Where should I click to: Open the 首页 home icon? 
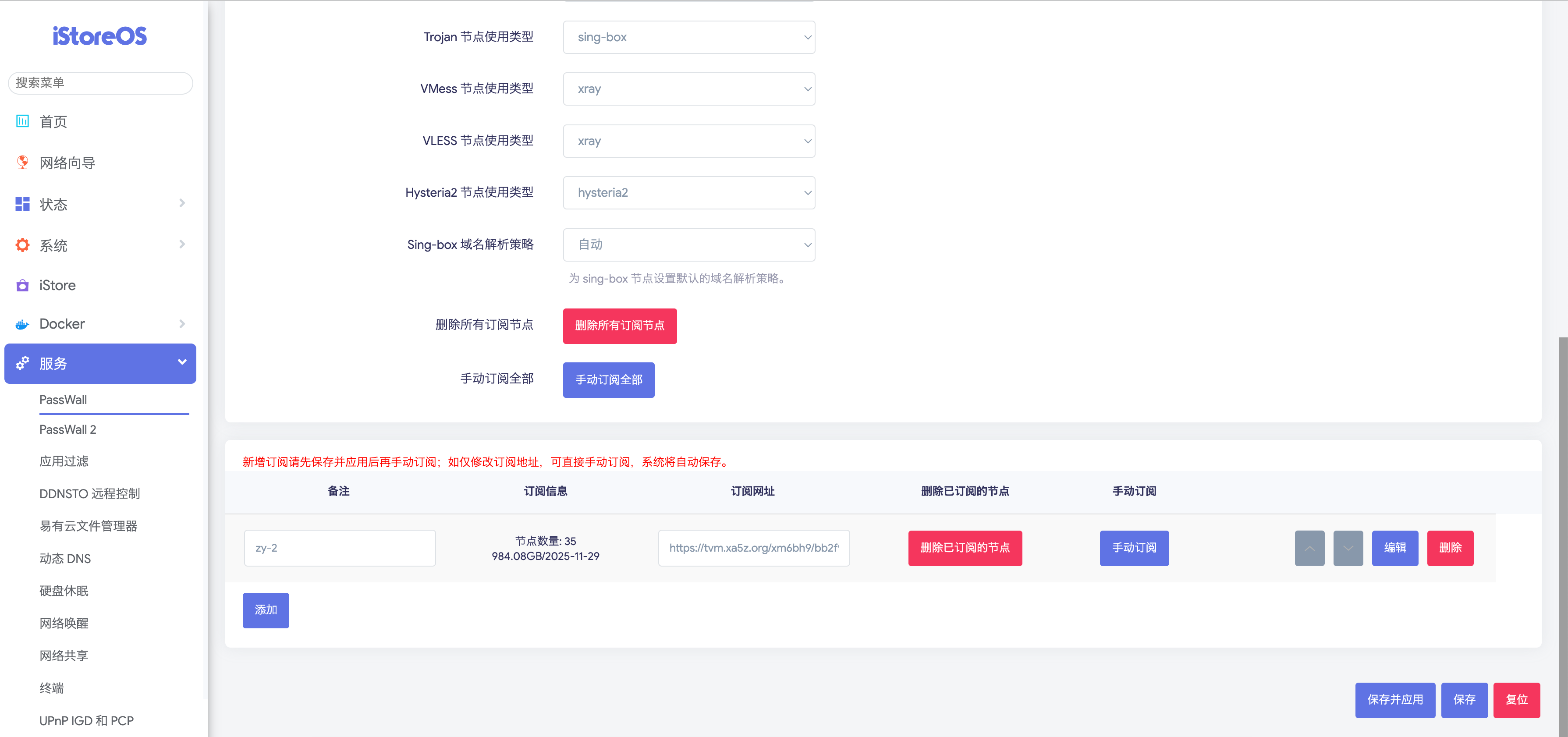(x=22, y=121)
